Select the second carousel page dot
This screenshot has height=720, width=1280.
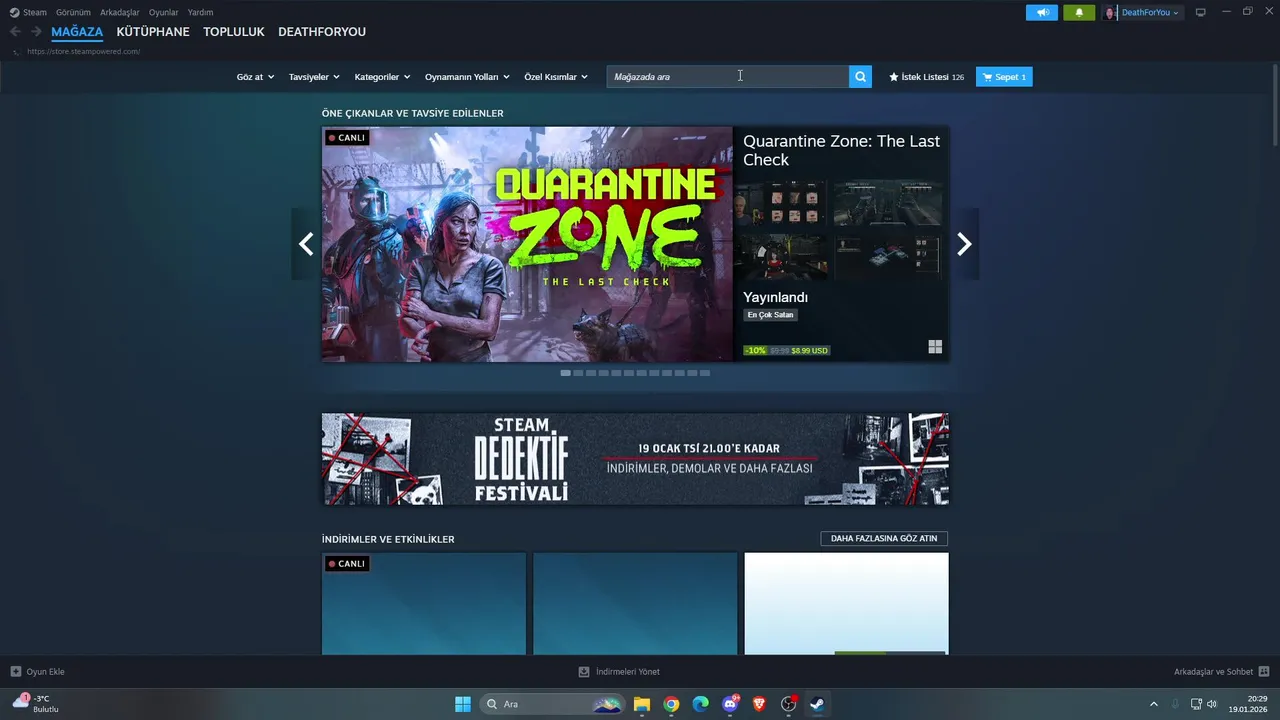click(579, 373)
